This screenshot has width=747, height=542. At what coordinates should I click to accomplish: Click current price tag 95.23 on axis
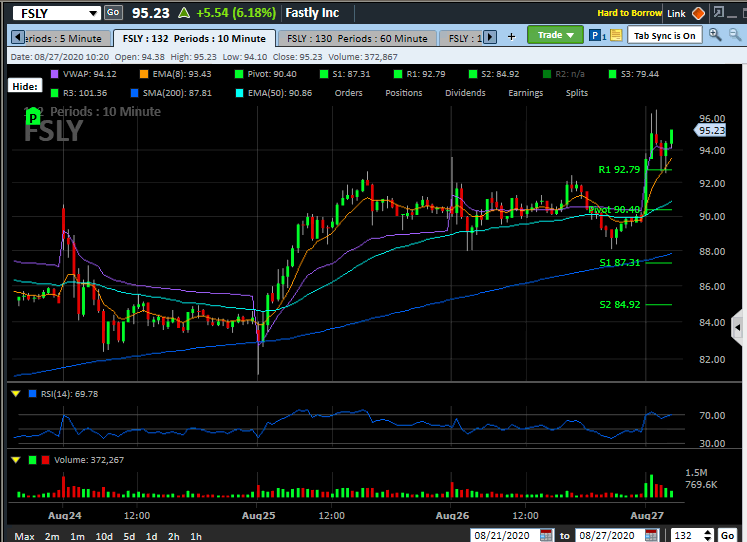point(710,130)
